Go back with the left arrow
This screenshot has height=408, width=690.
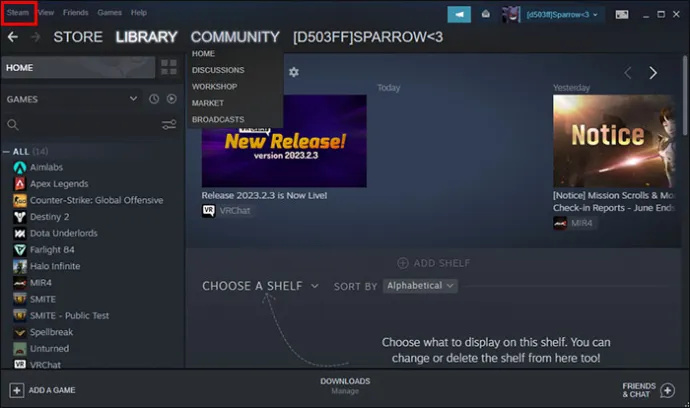click(13, 37)
